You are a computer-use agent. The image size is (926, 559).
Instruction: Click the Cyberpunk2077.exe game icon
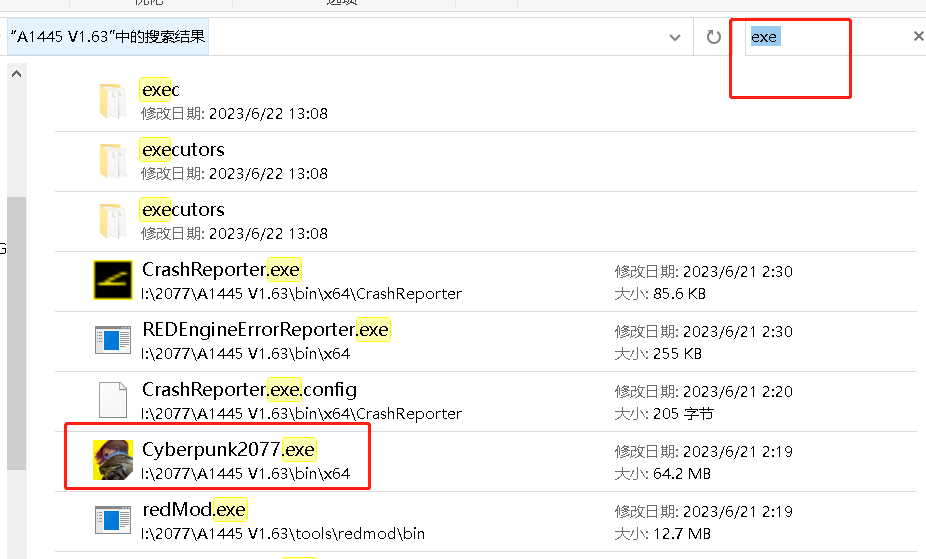(113, 460)
